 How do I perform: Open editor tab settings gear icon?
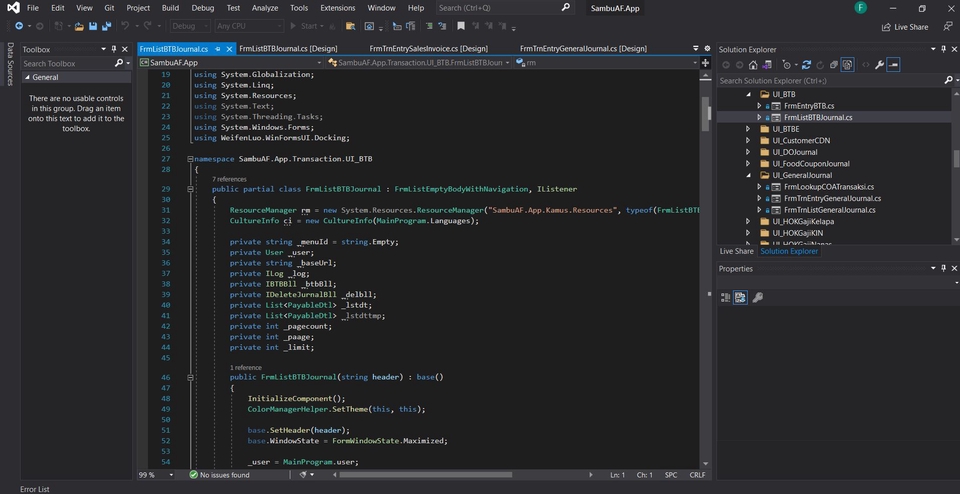(707, 48)
